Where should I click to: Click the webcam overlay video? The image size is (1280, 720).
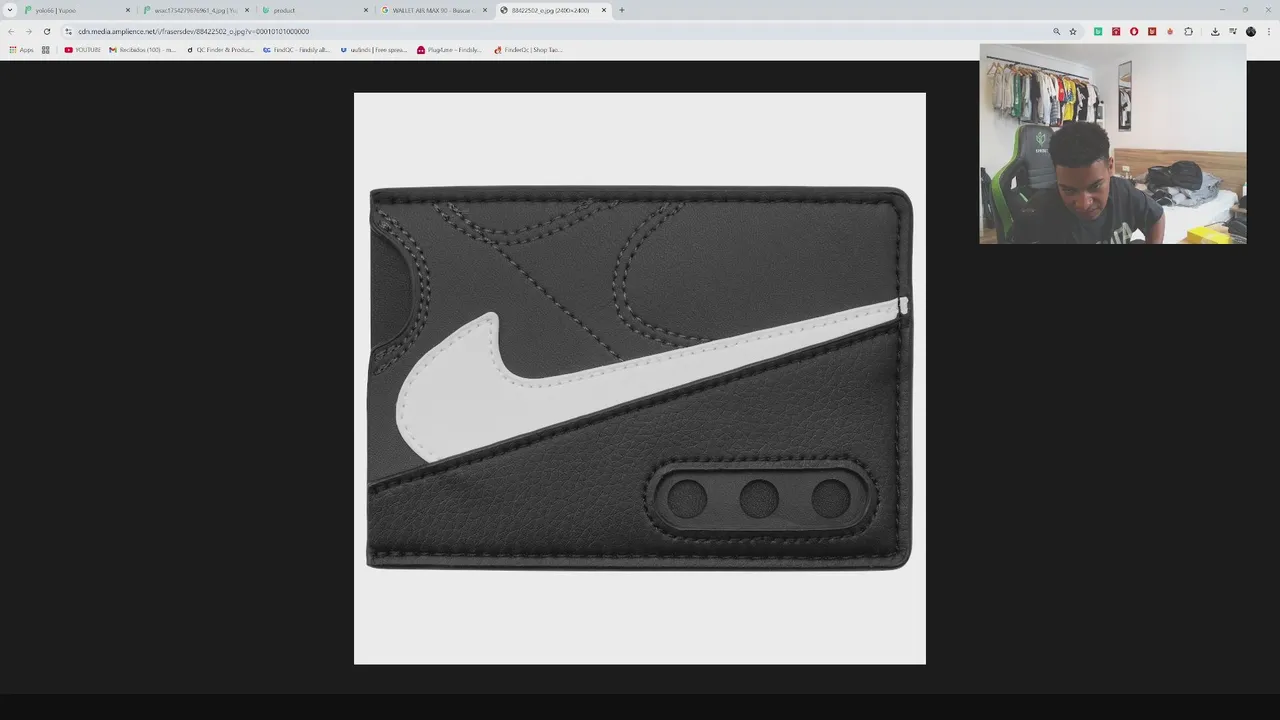[1113, 143]
